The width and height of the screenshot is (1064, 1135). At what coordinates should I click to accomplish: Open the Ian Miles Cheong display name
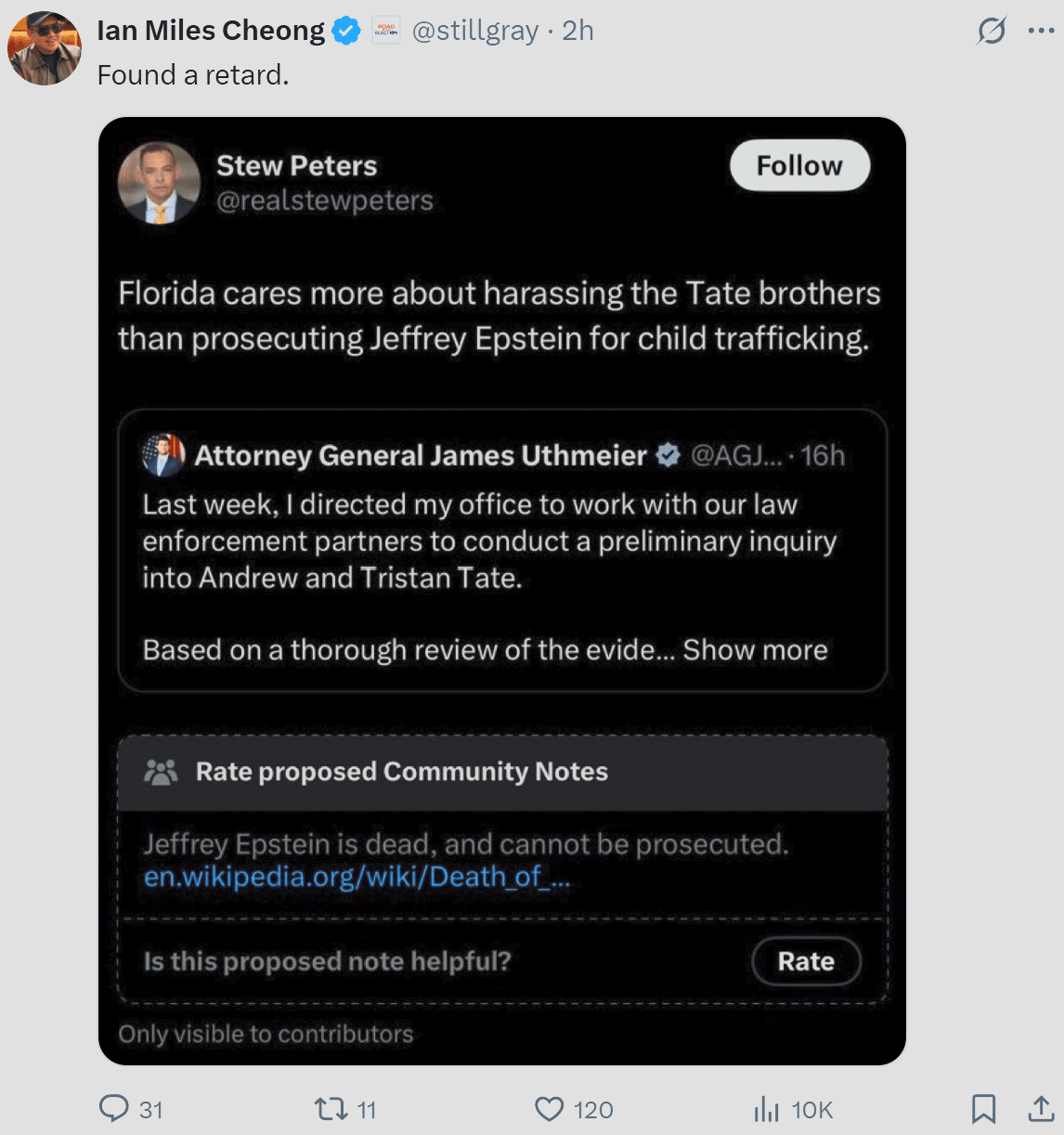click(211, 31)
